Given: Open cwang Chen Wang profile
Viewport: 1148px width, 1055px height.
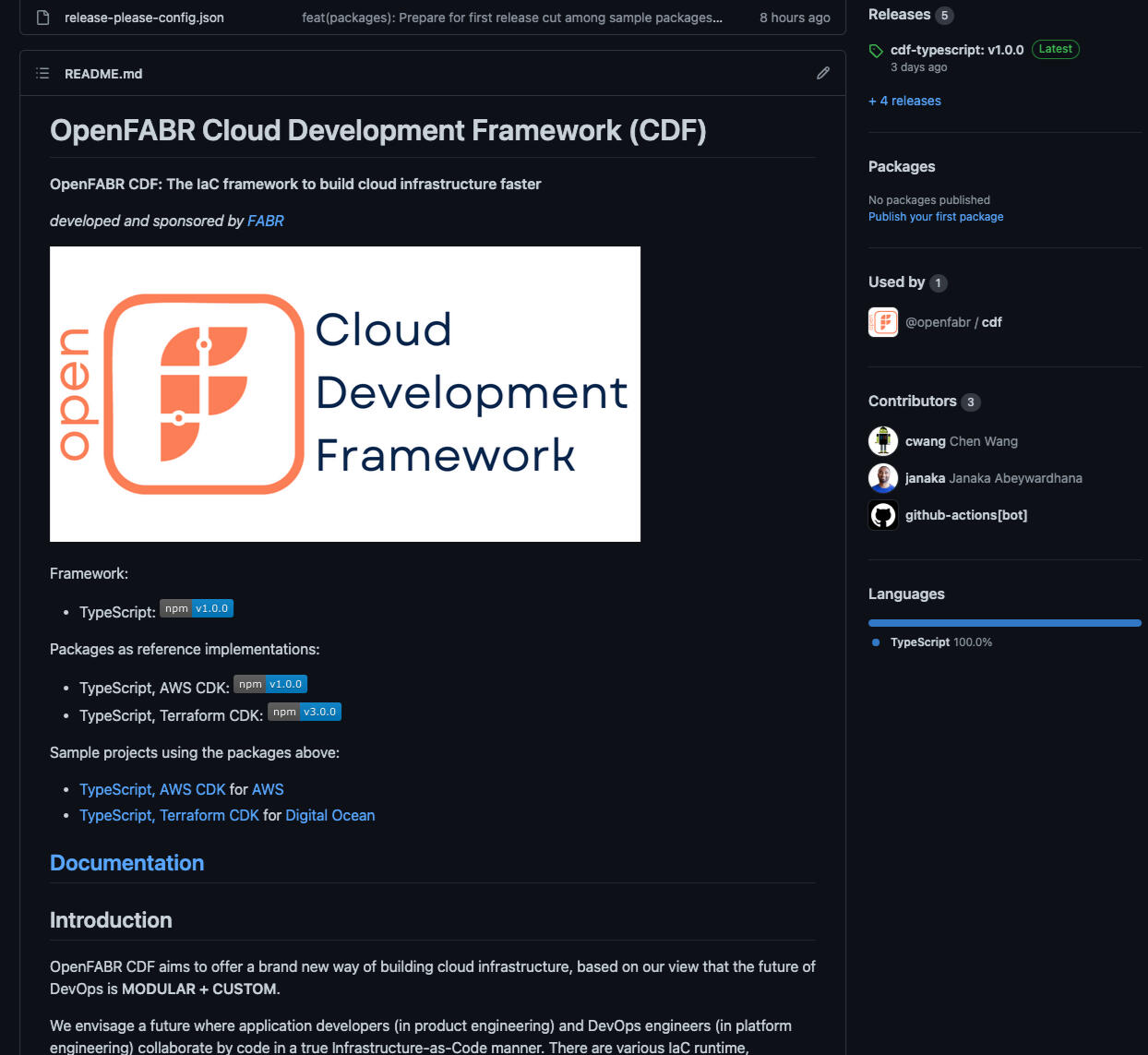Looking at the screenshot, I should (962, 441).
